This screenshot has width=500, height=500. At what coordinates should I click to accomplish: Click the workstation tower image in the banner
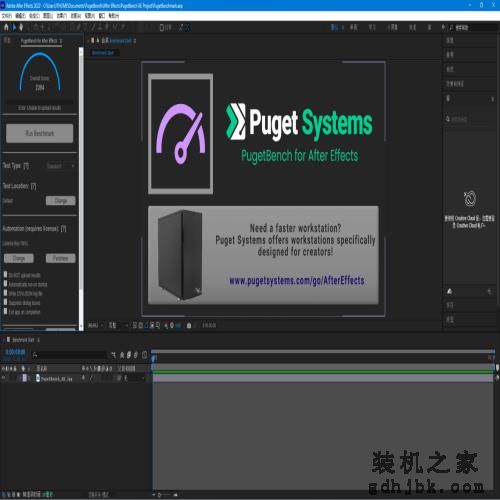pos(180,255)
